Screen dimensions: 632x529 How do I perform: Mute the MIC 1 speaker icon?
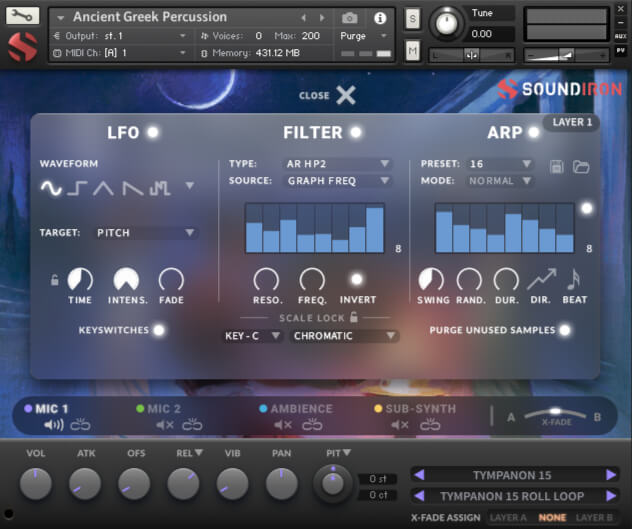54,425
